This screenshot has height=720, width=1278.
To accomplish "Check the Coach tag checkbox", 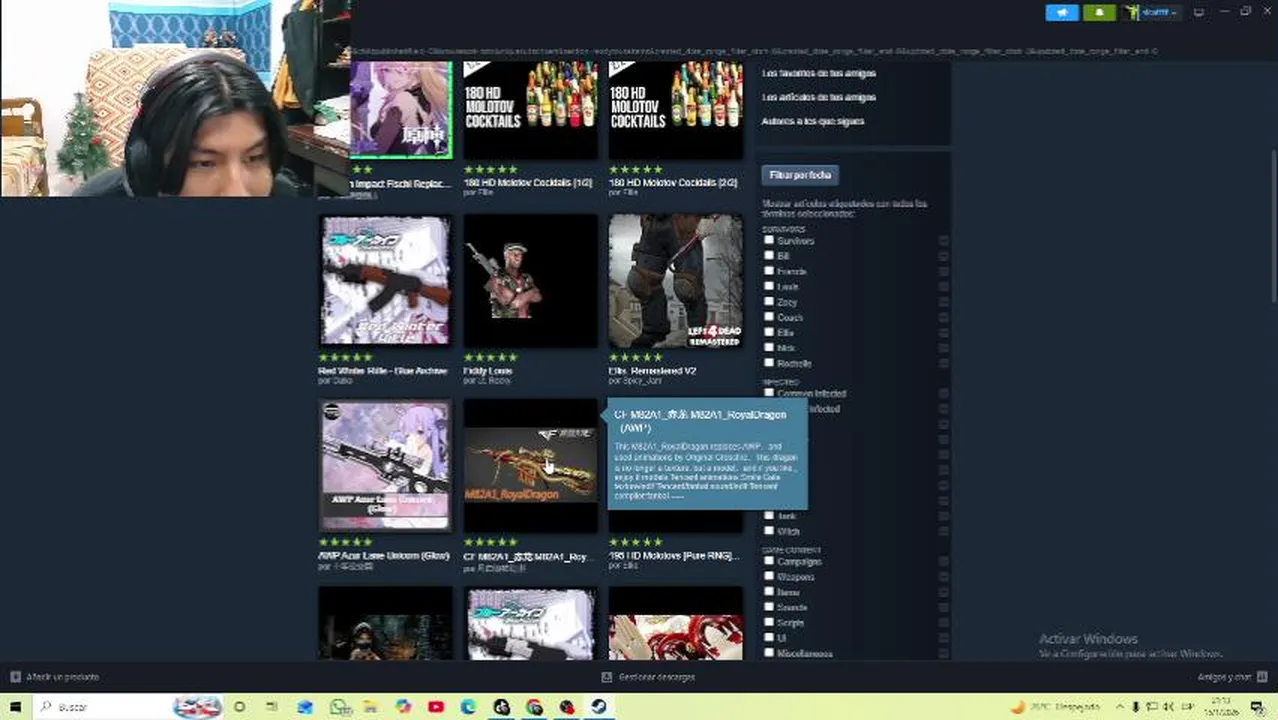I will [769, 316].
